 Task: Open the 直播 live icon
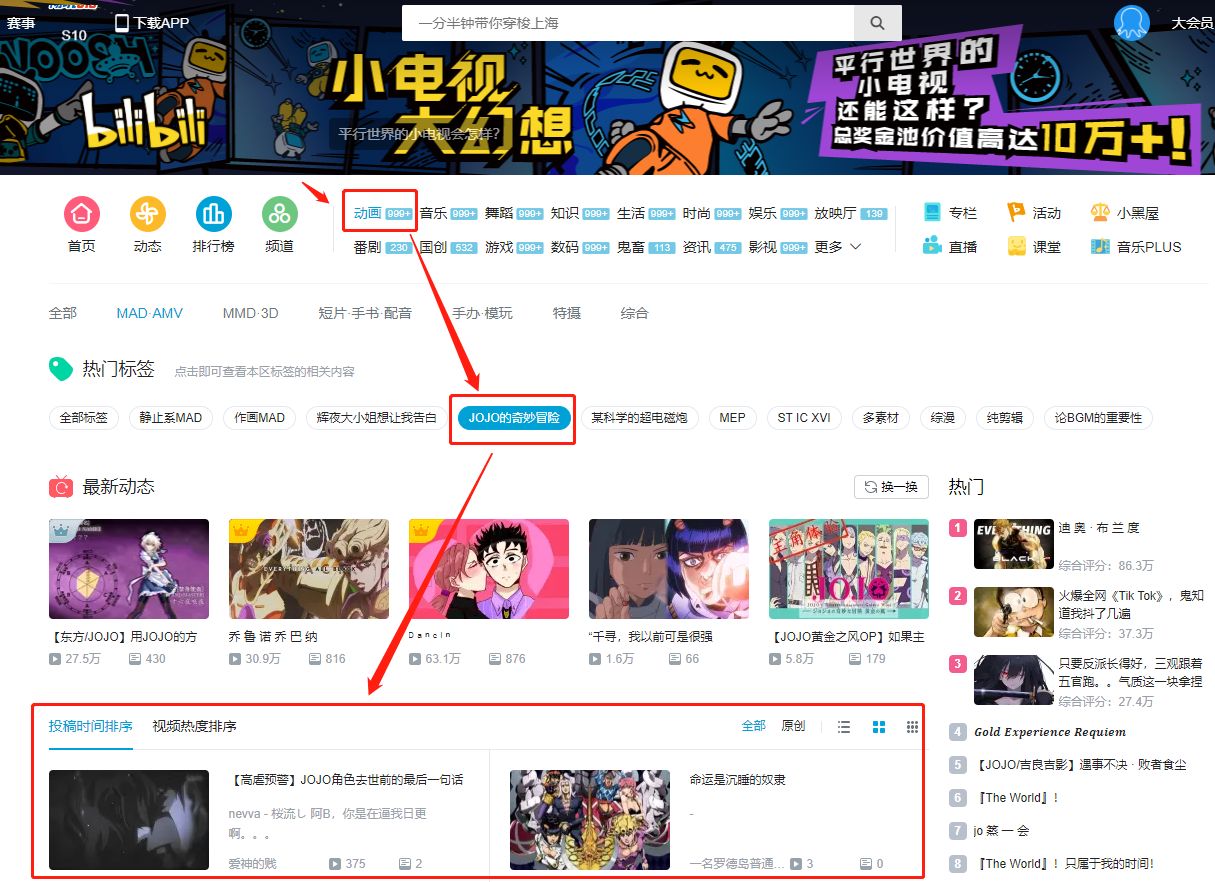(932, 246)
